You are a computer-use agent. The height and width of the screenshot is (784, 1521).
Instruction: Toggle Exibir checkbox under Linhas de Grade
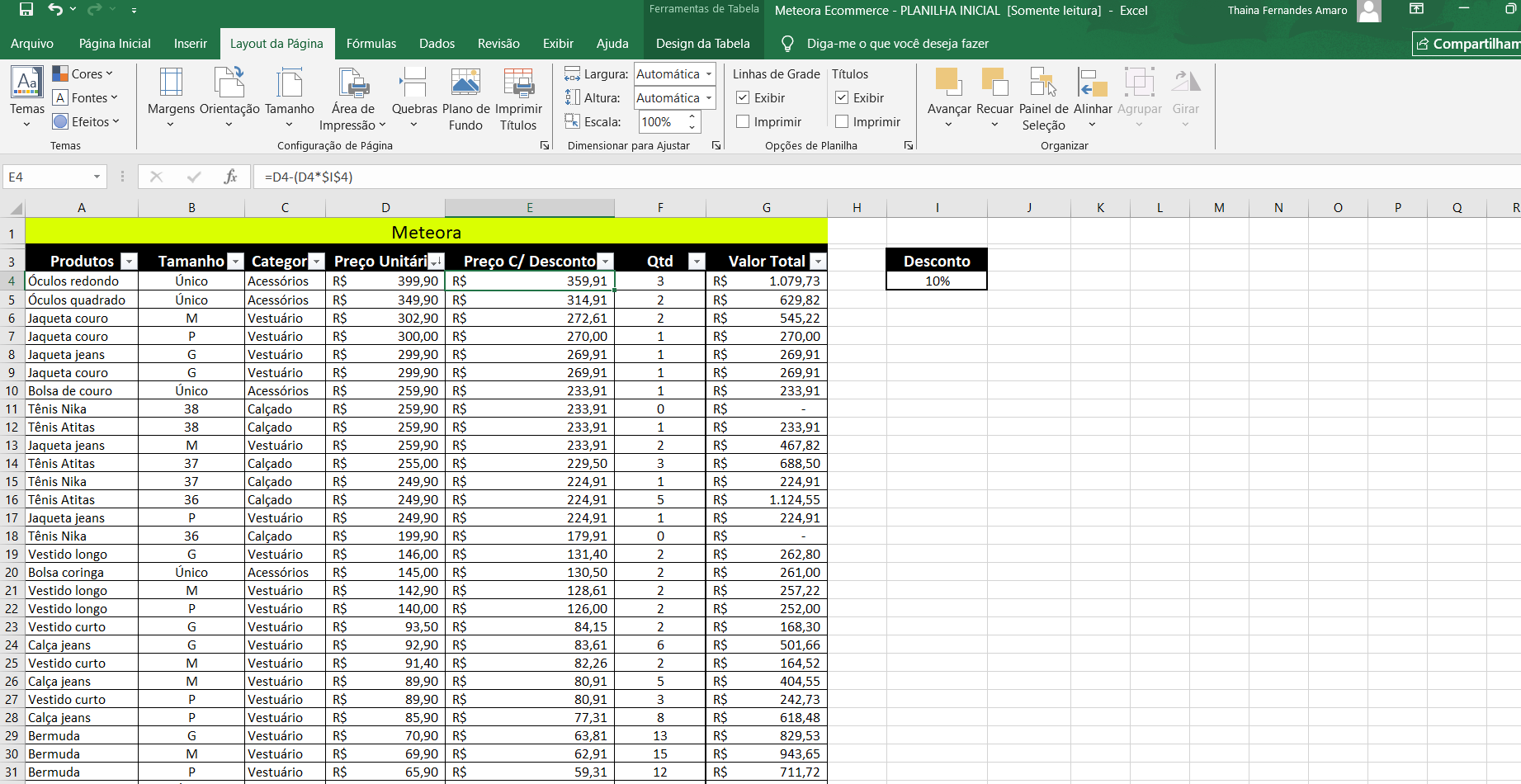point(743,98)
